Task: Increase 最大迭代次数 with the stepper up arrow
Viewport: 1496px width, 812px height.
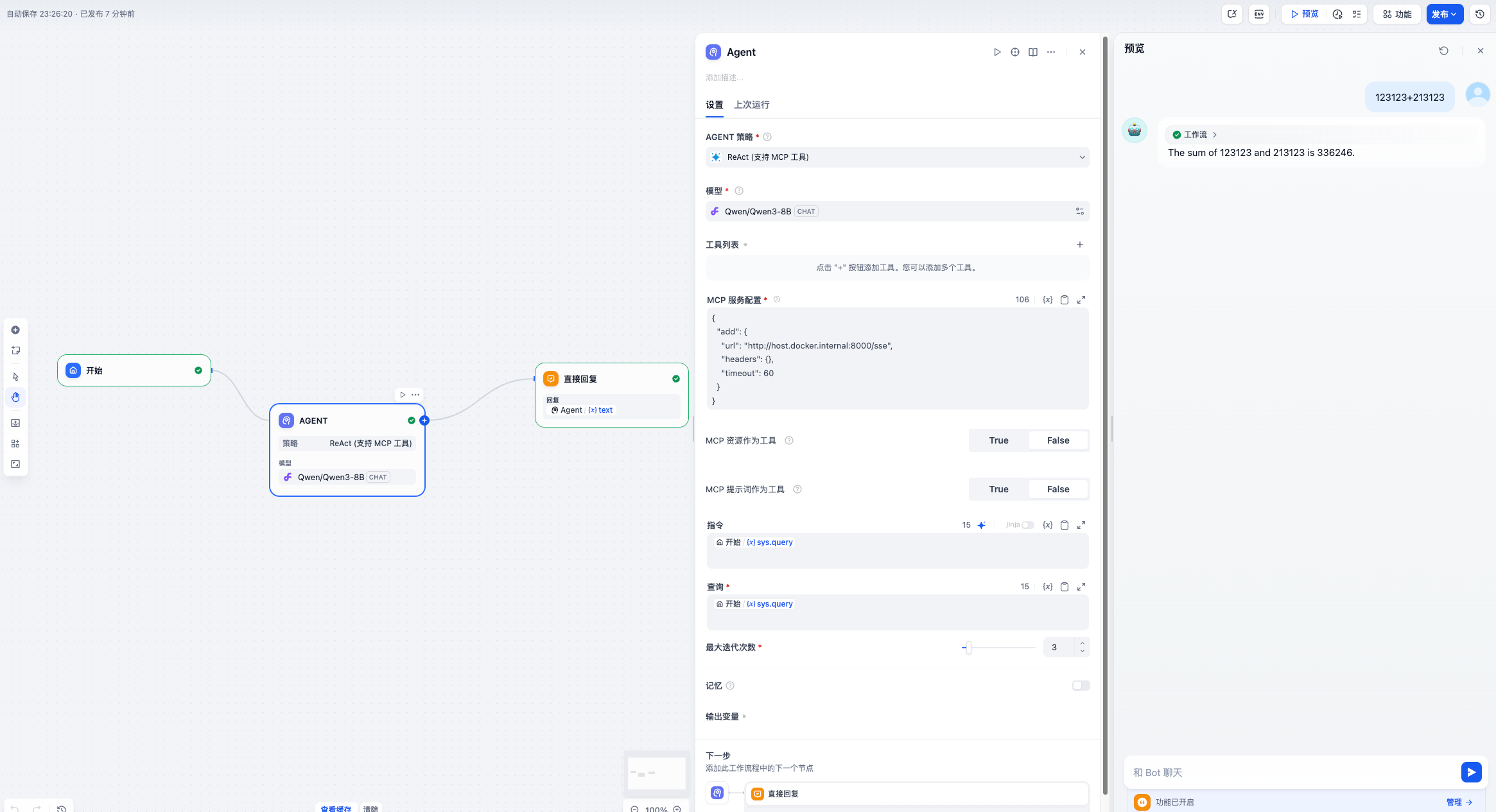Action: pos(1083,643)
